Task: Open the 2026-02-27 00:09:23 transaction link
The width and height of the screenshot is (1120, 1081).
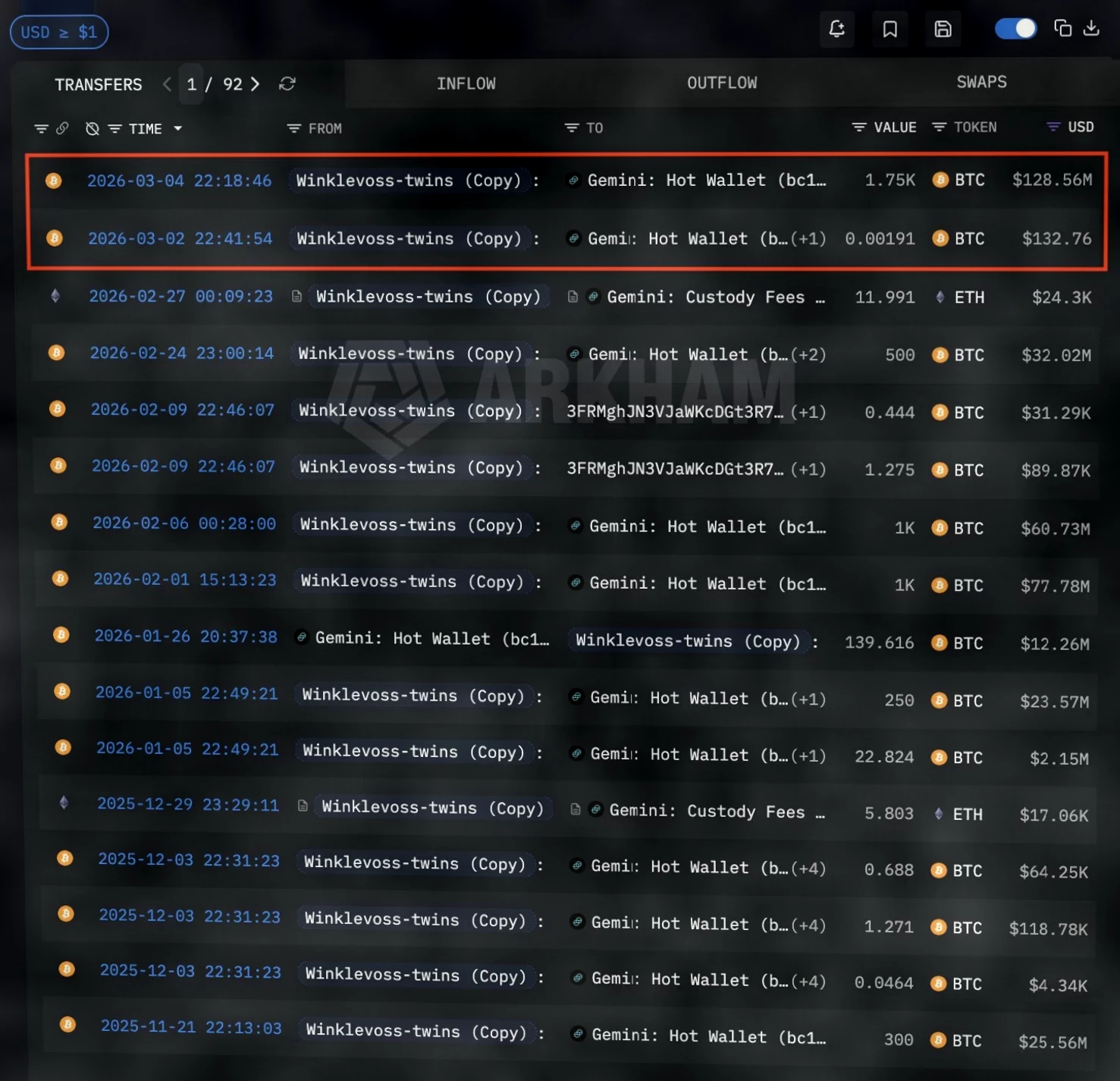Action: tap(180, 296)
